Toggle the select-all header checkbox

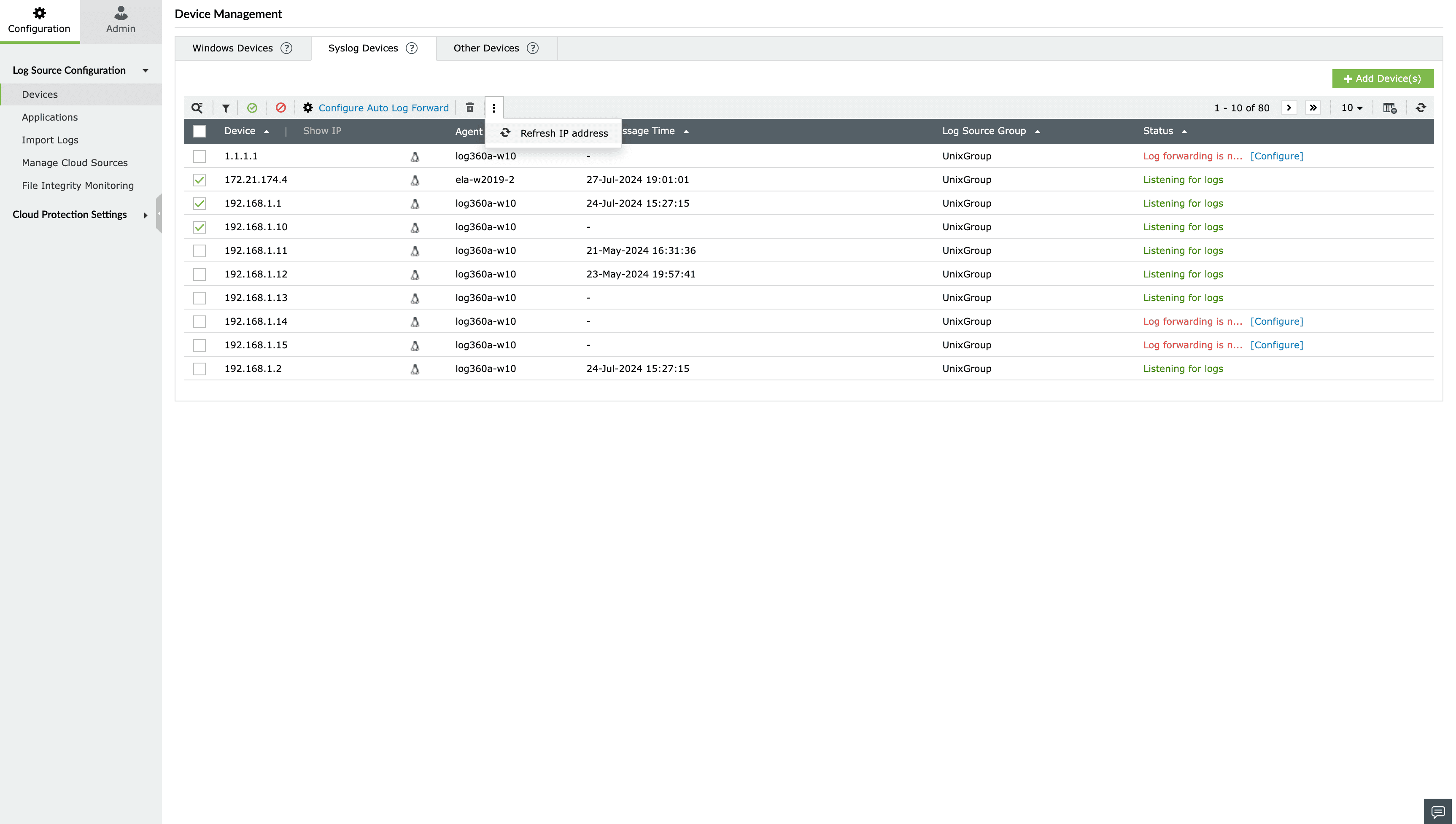[199, 131]
